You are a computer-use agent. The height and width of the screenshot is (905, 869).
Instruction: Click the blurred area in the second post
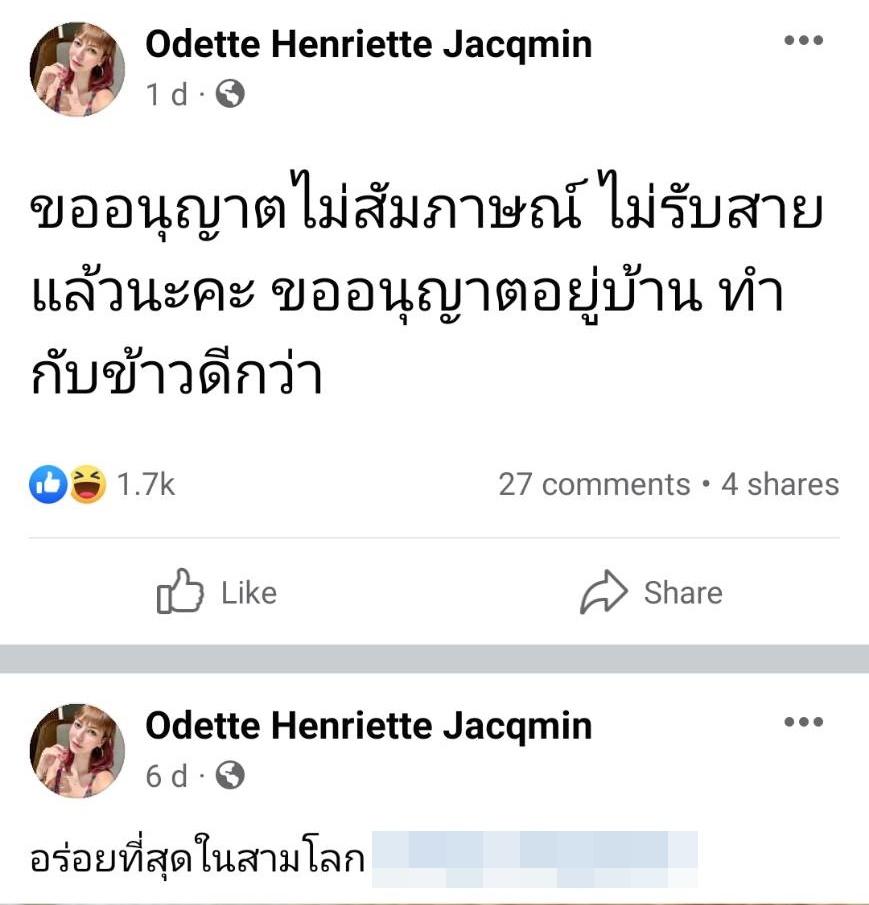tap(534, 858)
